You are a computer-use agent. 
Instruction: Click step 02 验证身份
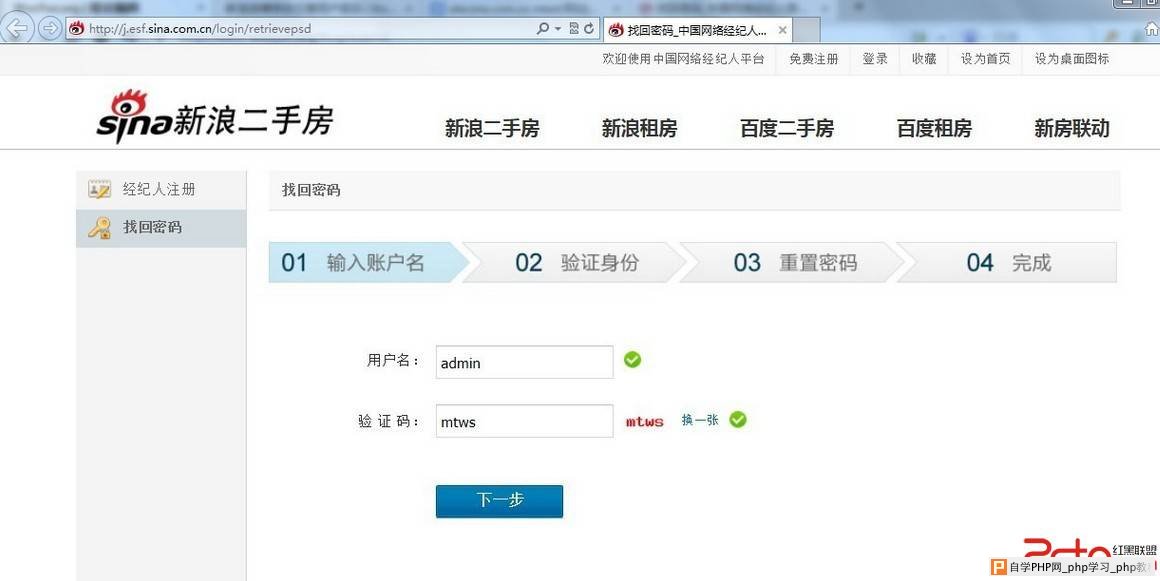(577, 263)
